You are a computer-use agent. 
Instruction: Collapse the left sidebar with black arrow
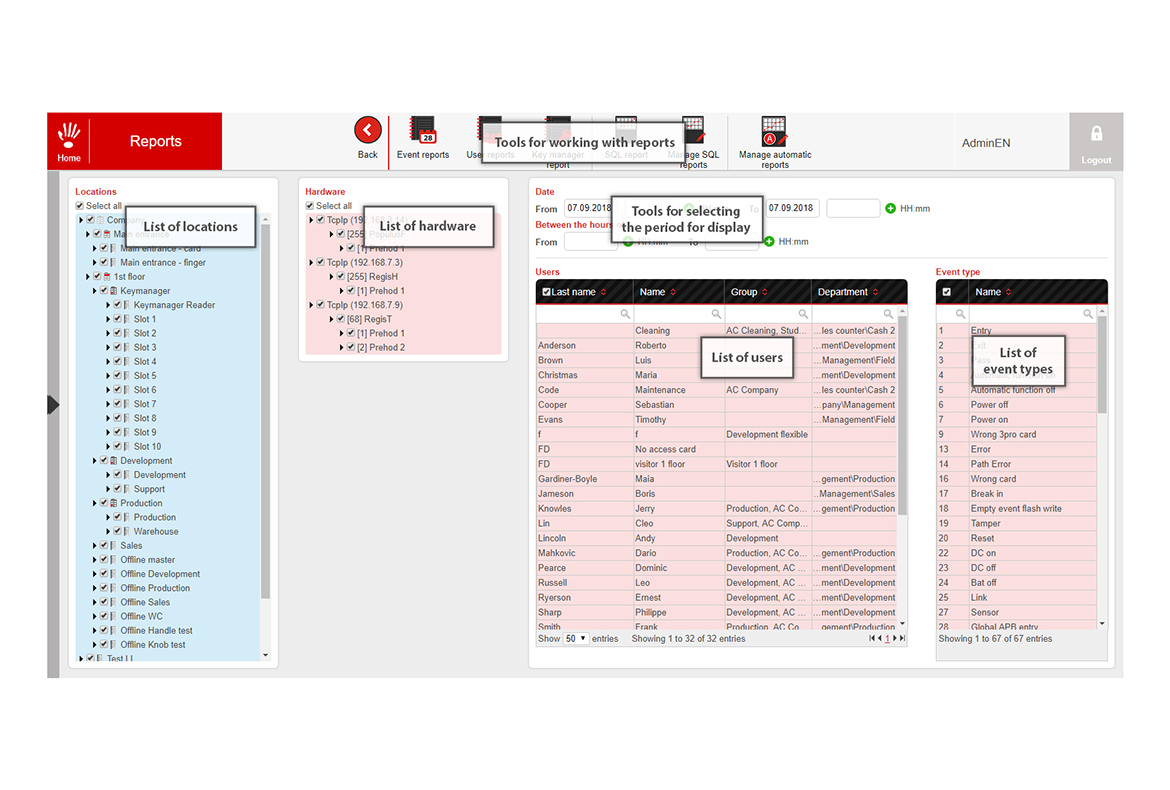point(53,405)
